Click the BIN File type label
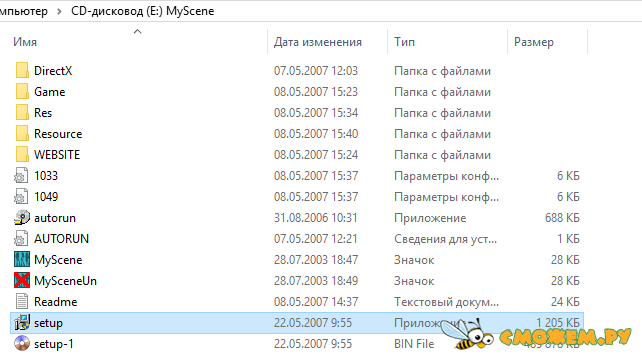 coord(414,344)
